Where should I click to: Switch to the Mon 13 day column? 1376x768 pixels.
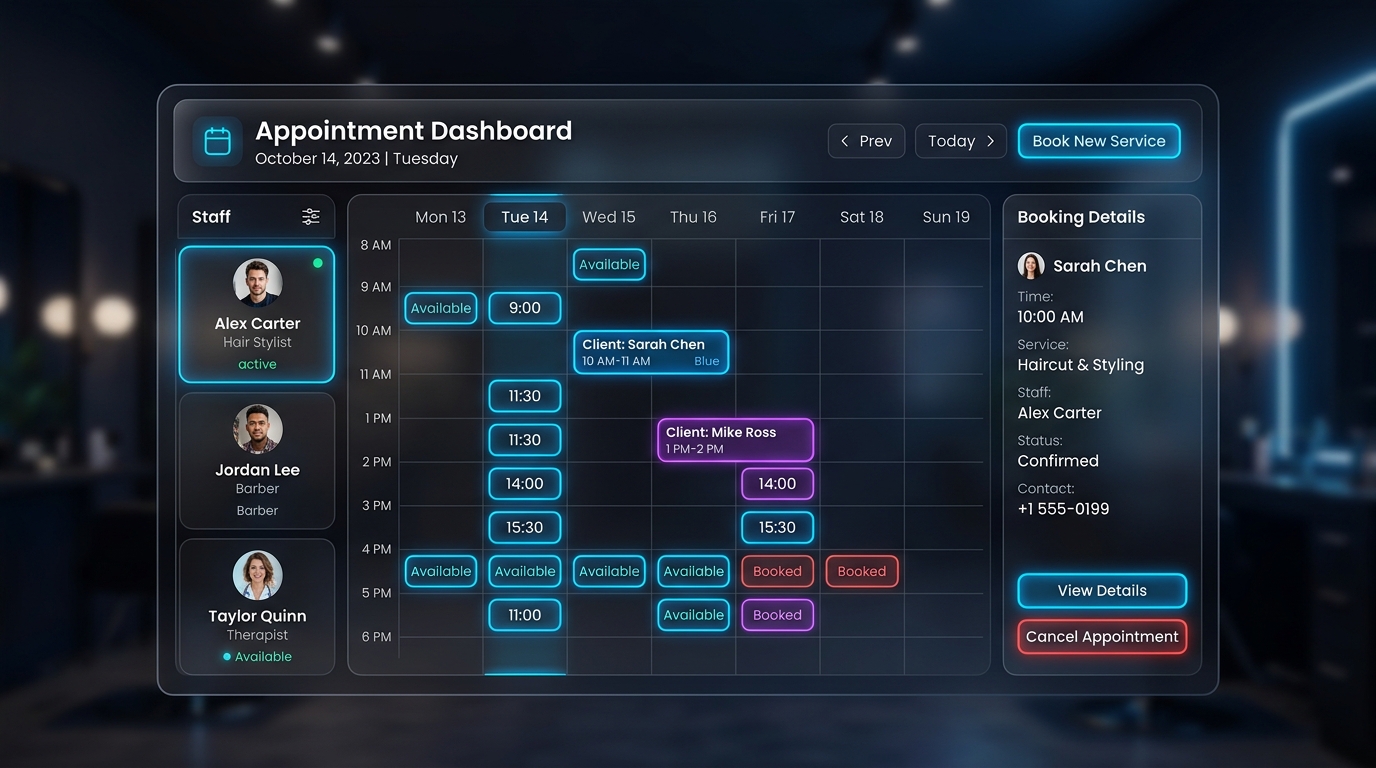coord(440,217)
